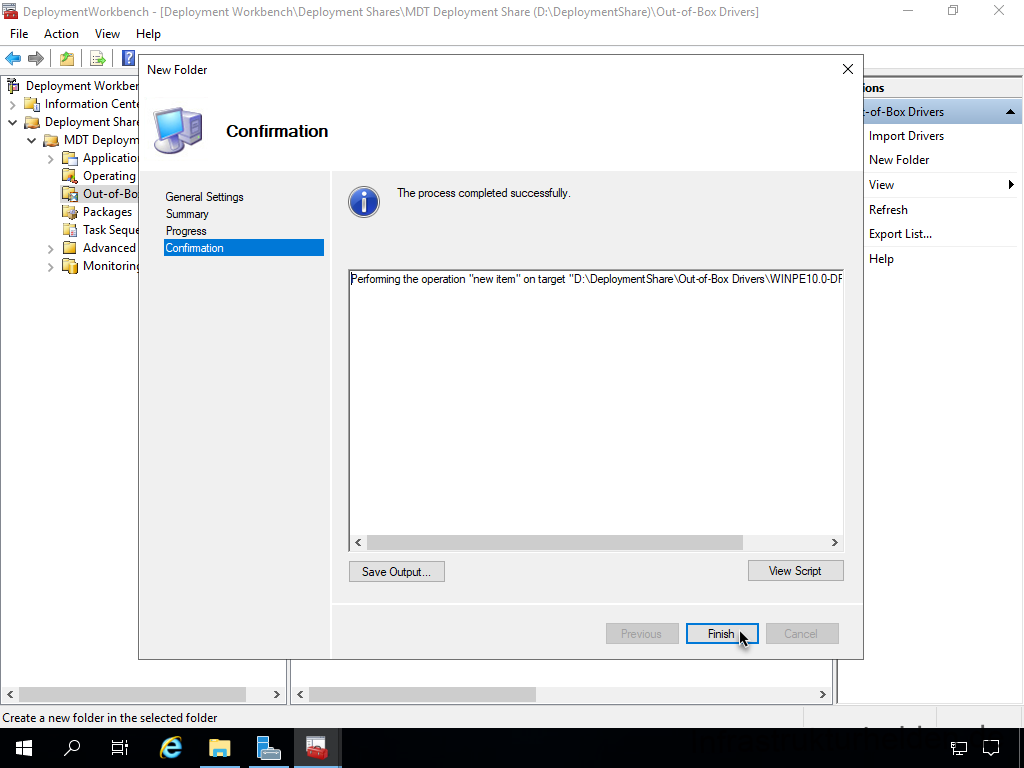Click the Finish button
This screenshot has width=1024, height=768.
[722, 633]
